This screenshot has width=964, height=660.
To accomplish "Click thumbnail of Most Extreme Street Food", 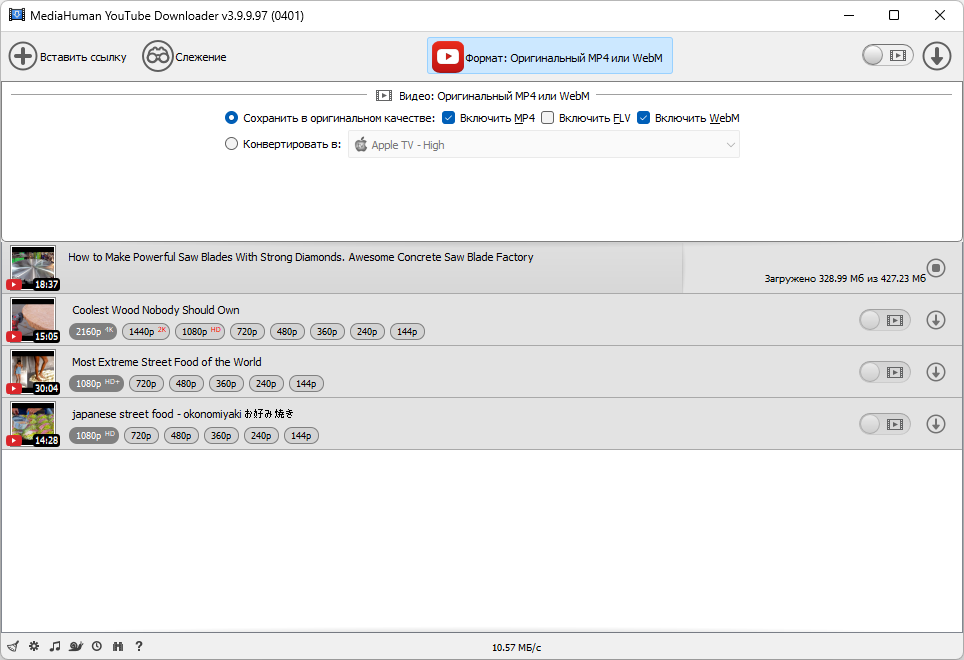I will point(33,372).
